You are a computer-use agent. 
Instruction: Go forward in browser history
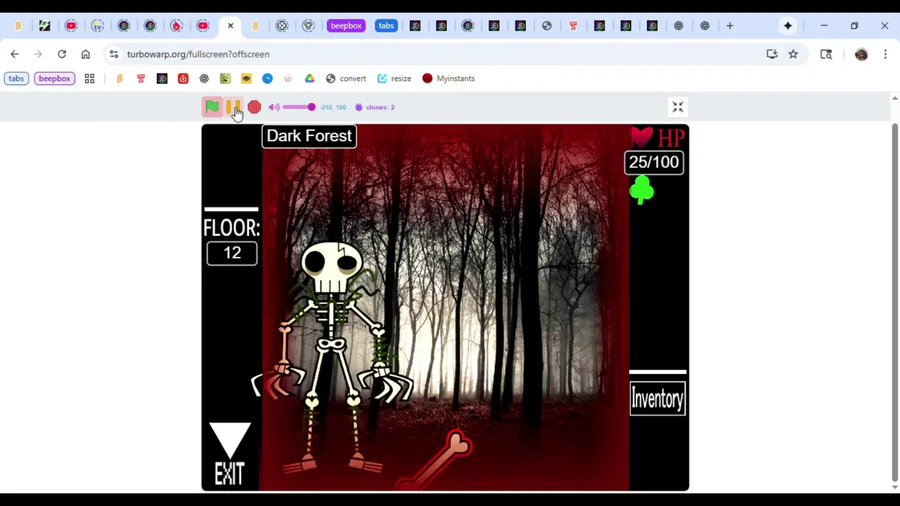(x=38, y=54)
